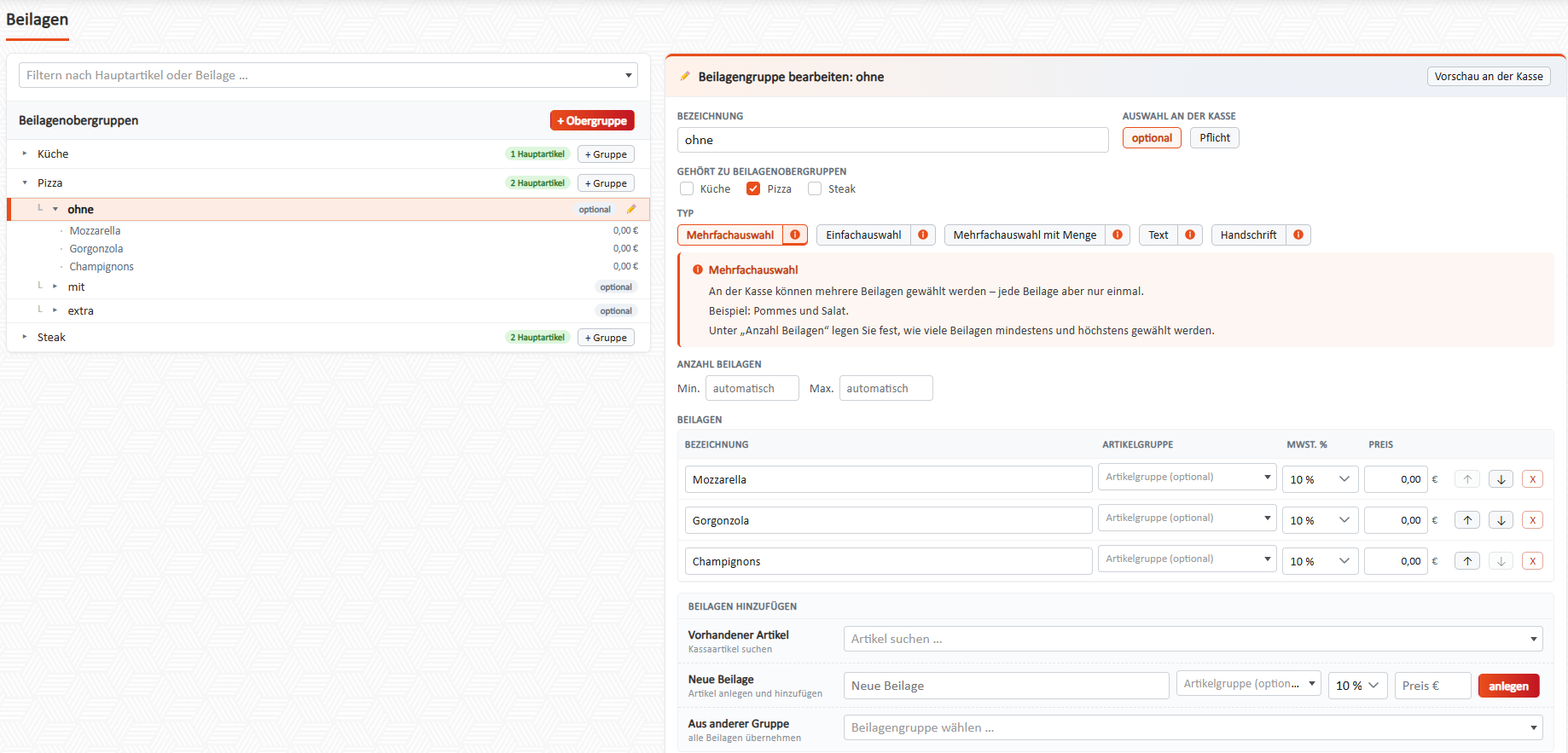This screenshot has width=1568, height=753.
Task: Click the Neue Beilage text field
Action: click(x=1006, y=686)
